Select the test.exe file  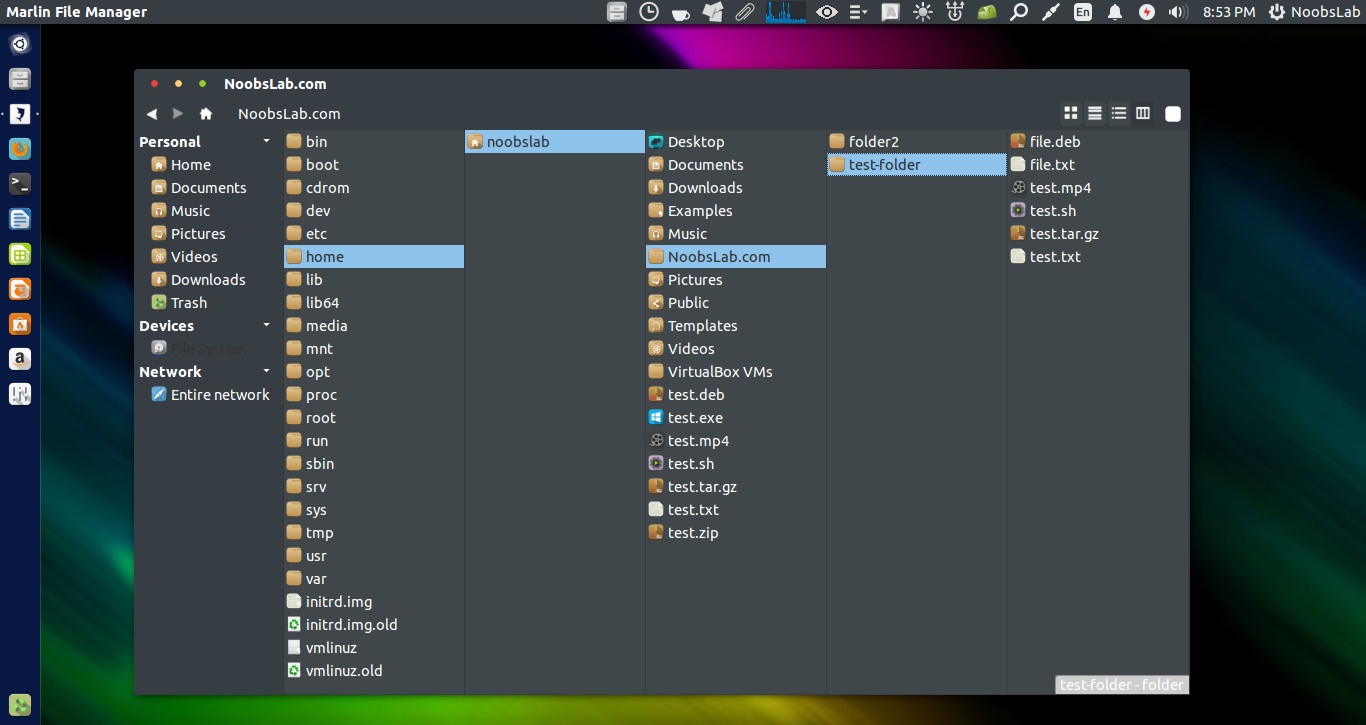[736, 418]
